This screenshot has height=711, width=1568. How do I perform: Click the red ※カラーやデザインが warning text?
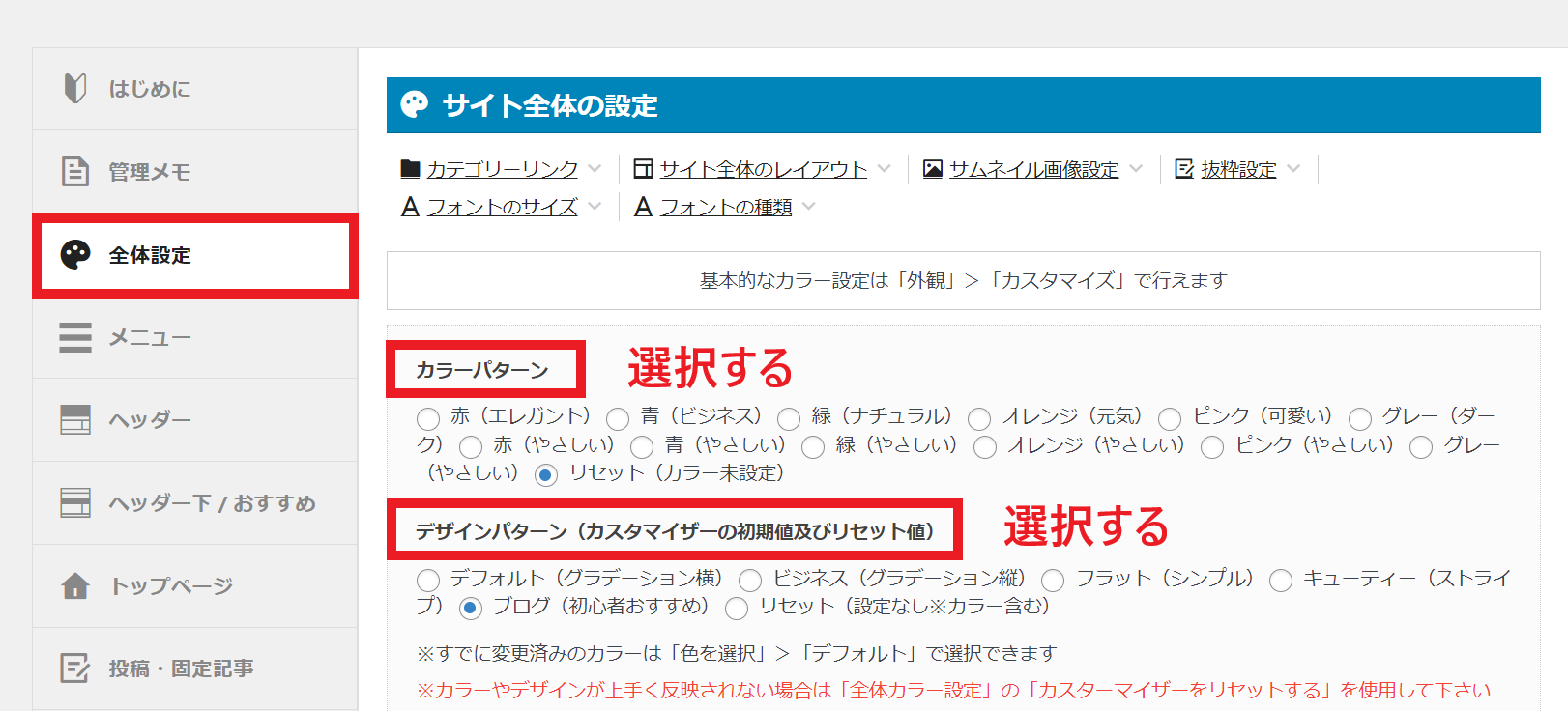point(954,690)
